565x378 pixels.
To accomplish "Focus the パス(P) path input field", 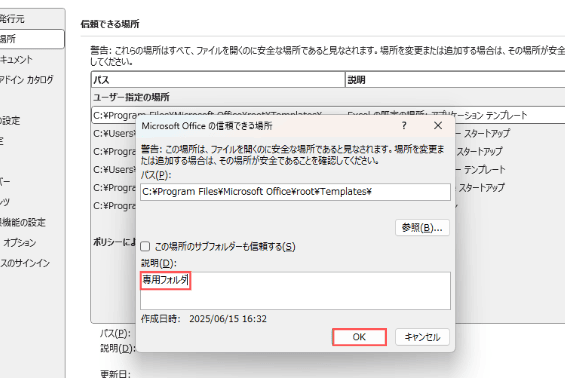I will click(x=295, y=192).
